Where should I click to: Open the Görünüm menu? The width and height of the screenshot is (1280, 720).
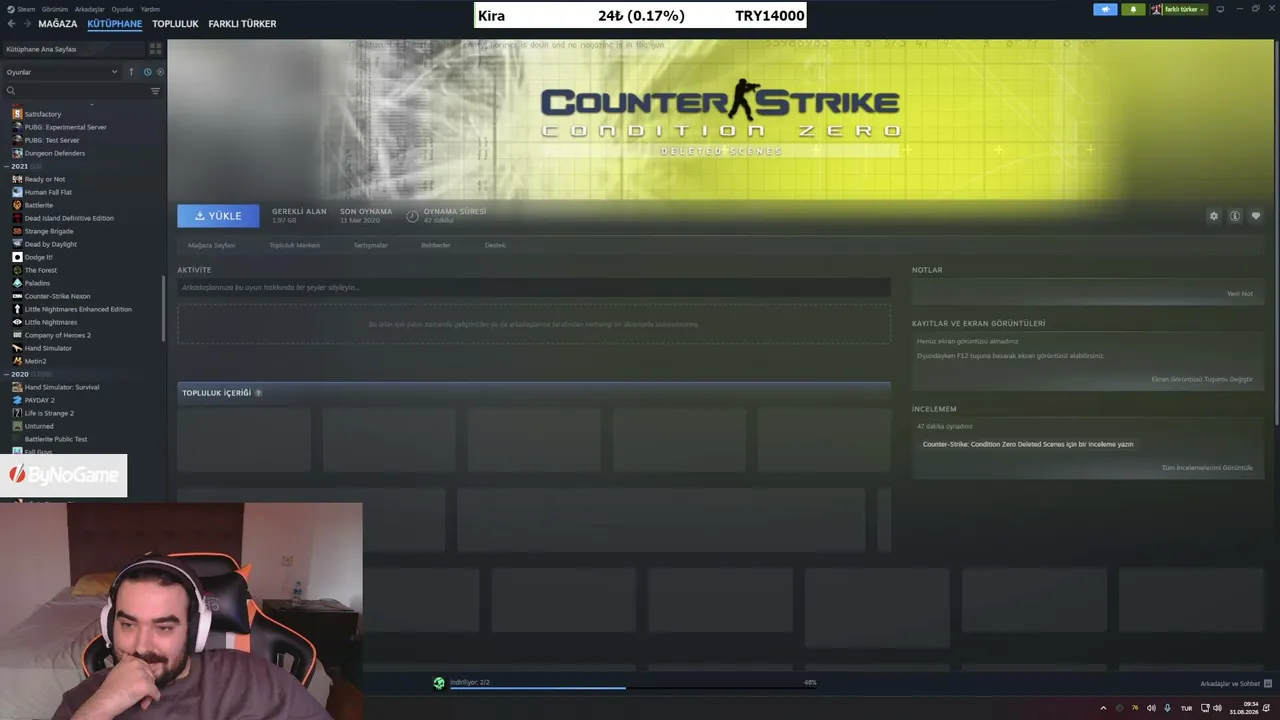pyautogui.click(x=54, y=9)
